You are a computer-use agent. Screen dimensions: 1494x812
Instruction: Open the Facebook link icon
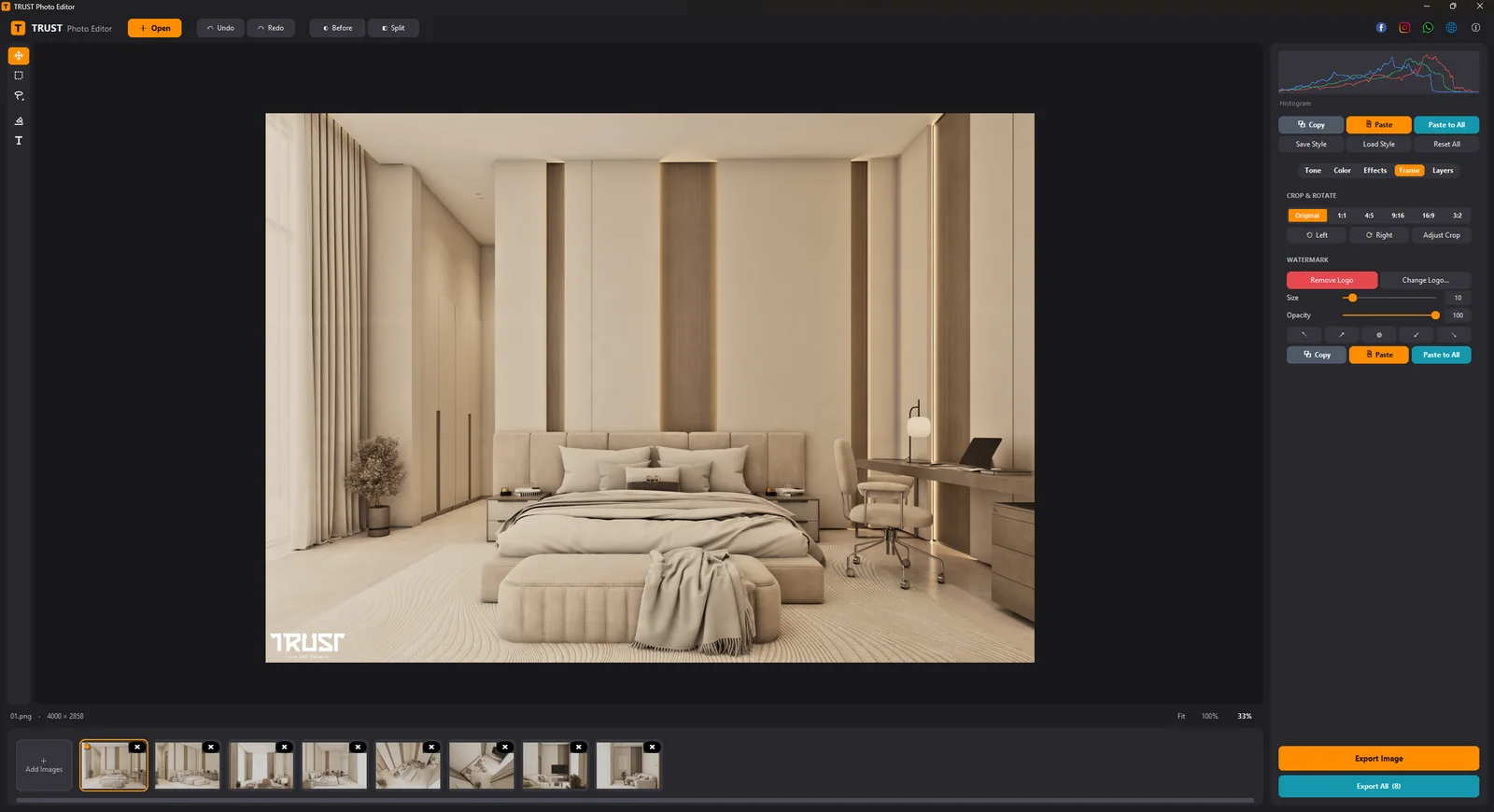pos(1381,28)
